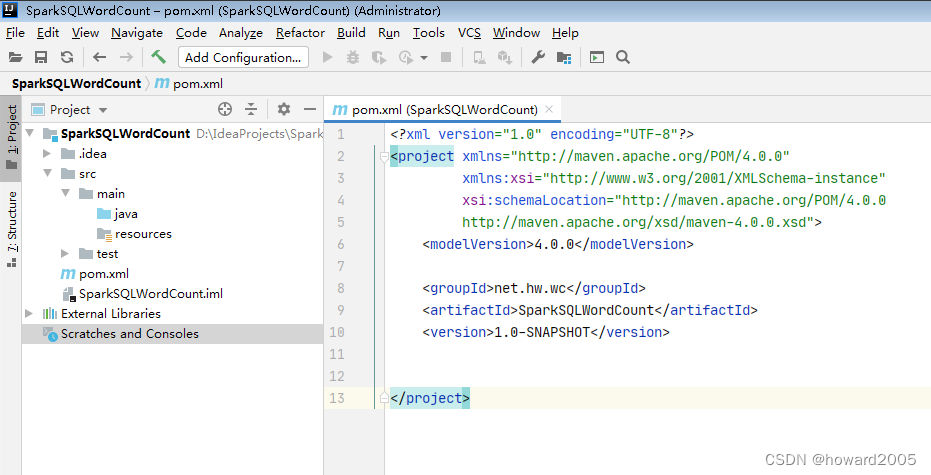Image resolution: width=931 pixels, height=475 pixels.
Task: Open the File menu
Action: (15, 33)
